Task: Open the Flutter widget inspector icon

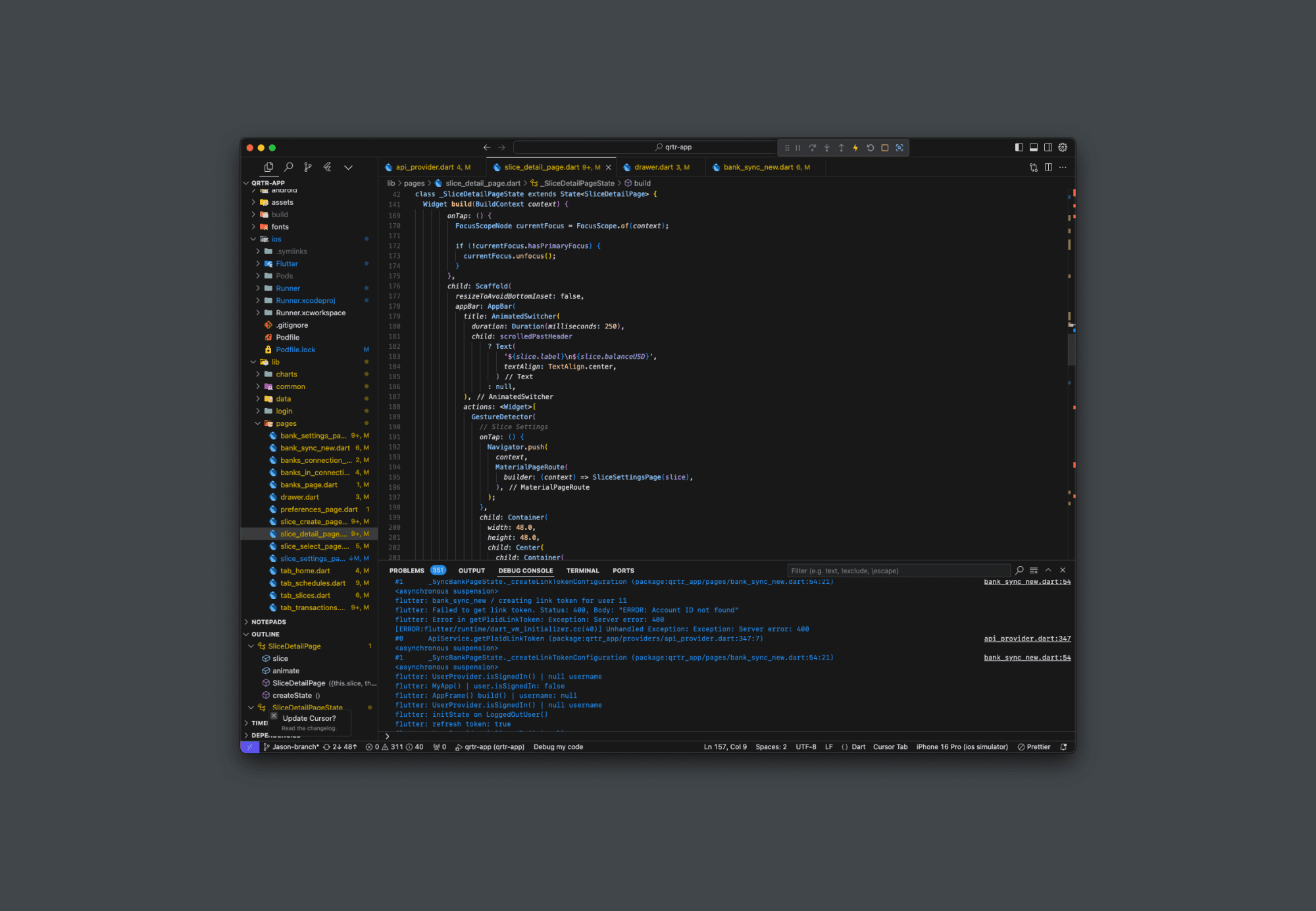Action: 899,148
